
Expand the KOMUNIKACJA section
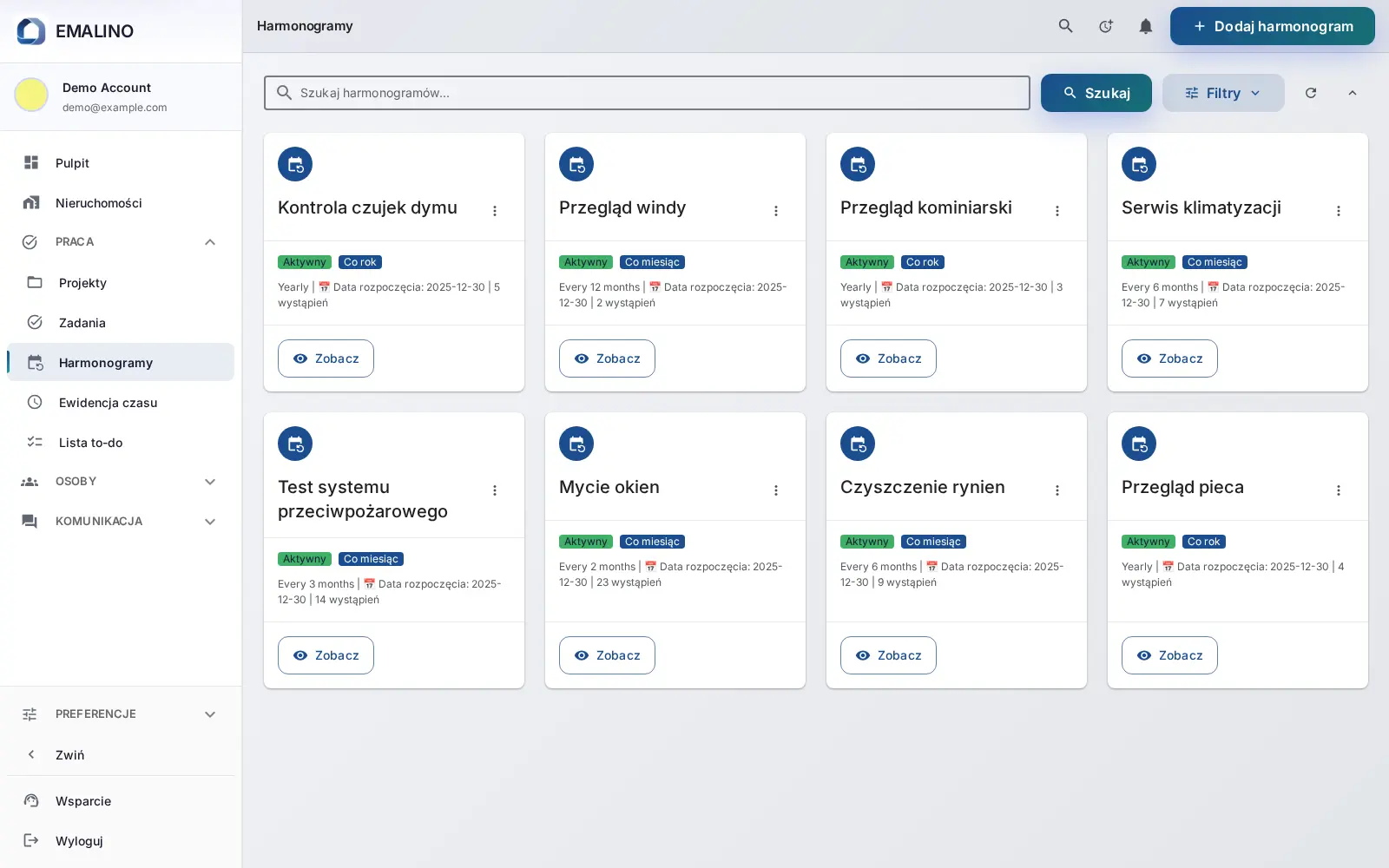120,522
